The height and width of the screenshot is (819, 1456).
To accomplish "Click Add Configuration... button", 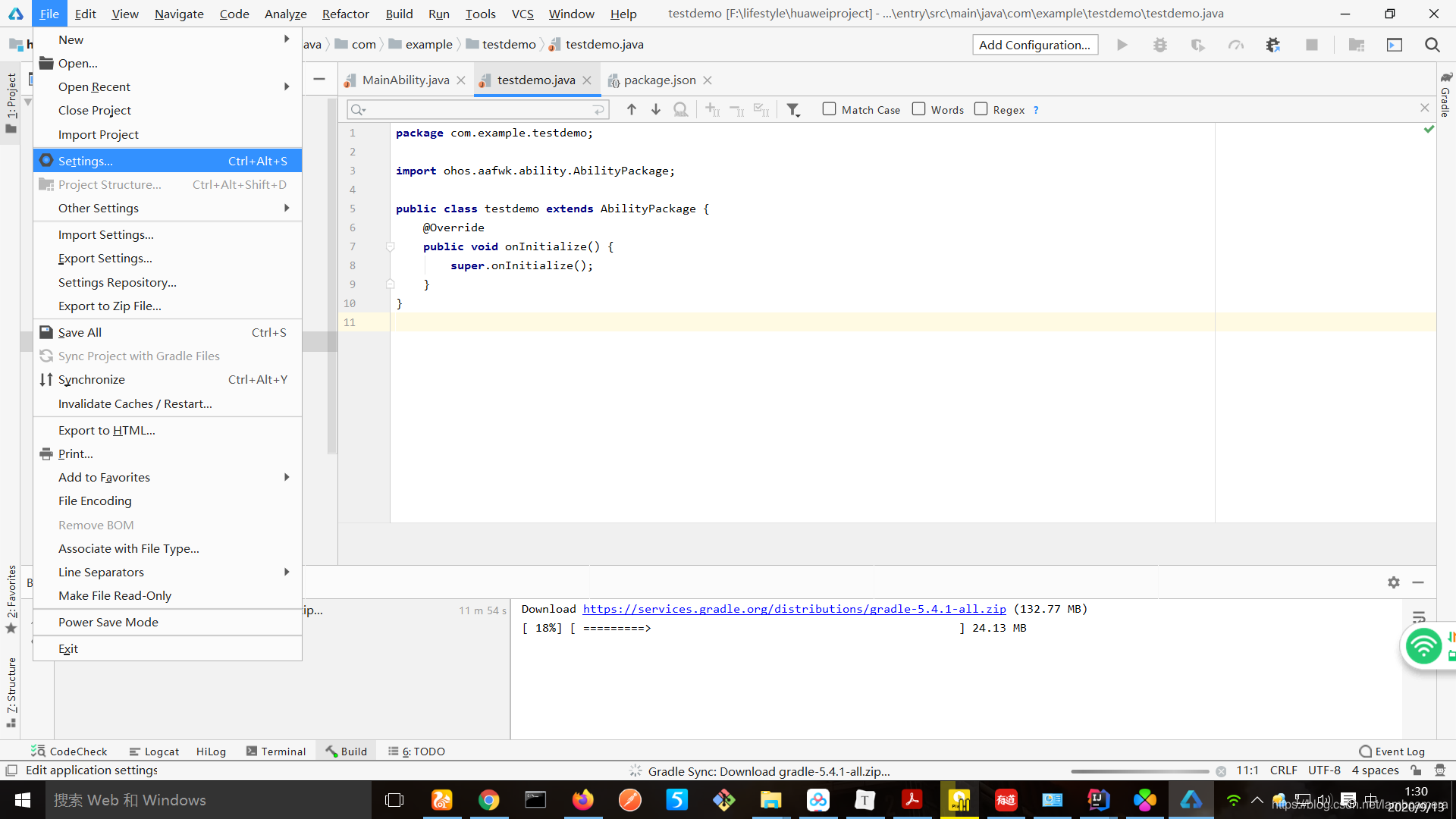I will (x=1034, y=45).
